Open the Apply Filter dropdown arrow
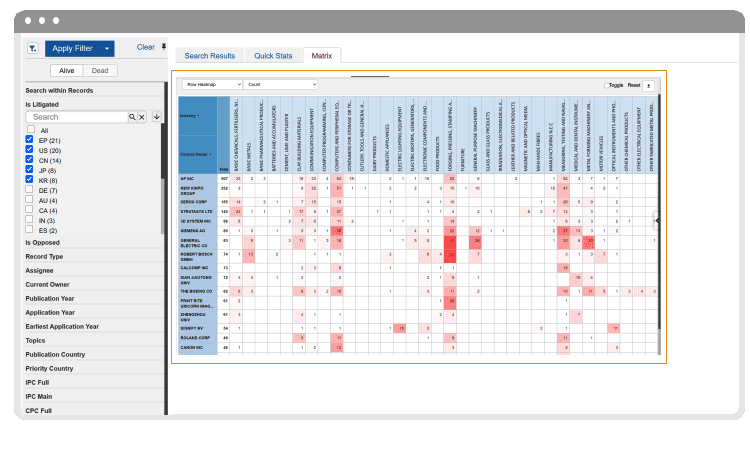750x450 pixels. tap(107, 48)
